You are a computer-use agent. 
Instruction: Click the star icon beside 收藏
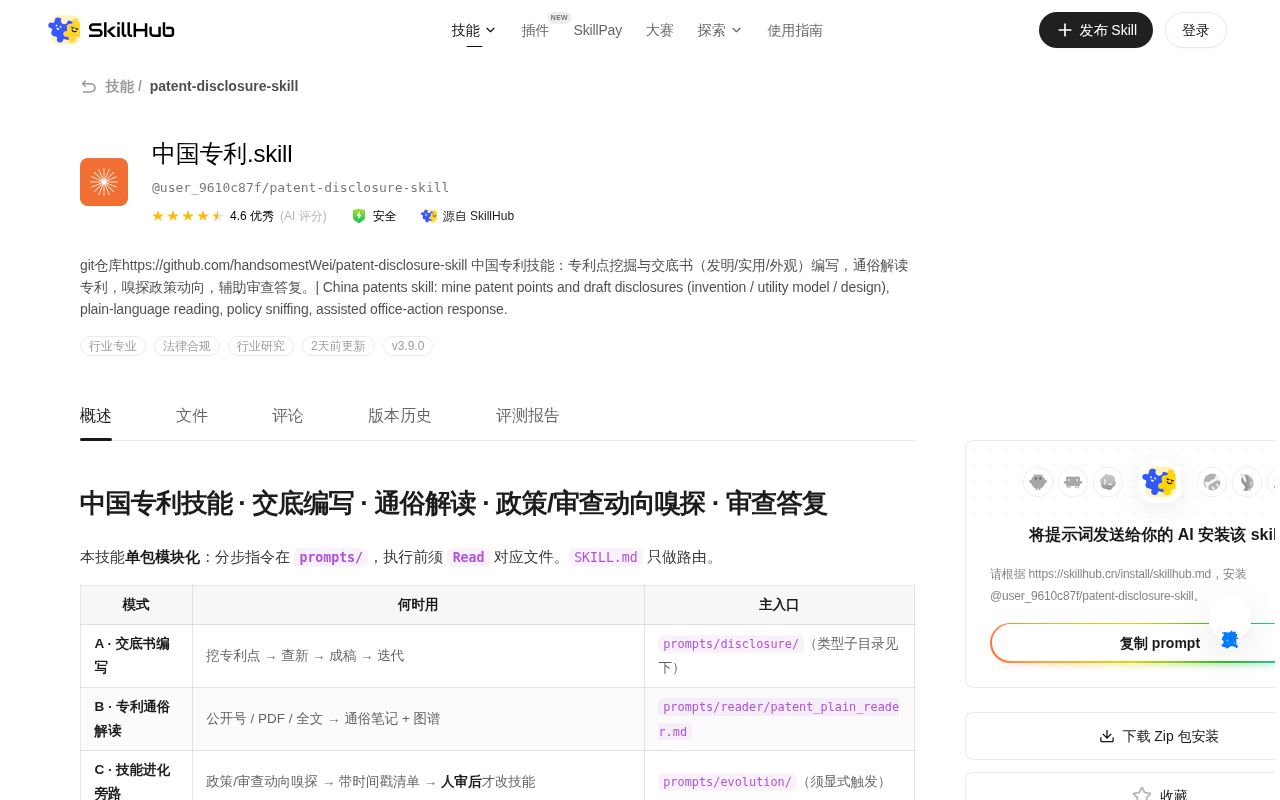[1142, 795]
